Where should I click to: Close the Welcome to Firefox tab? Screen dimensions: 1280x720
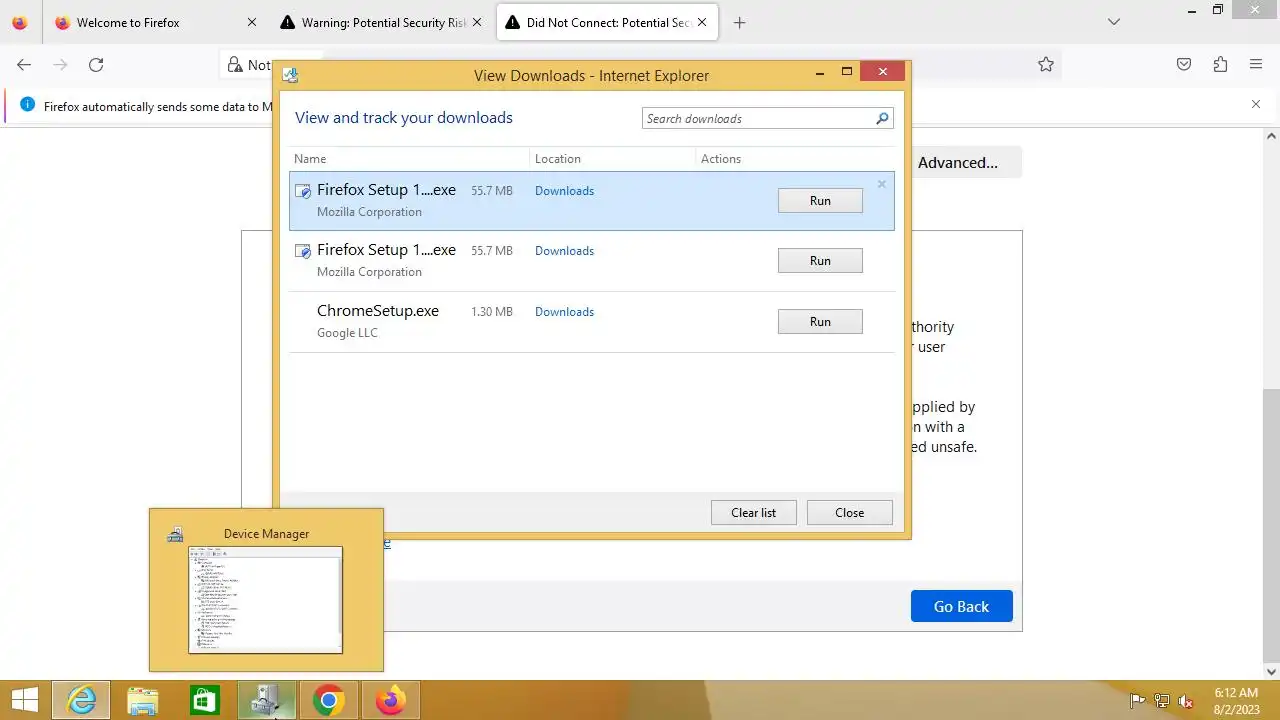[x=251, y=22]
